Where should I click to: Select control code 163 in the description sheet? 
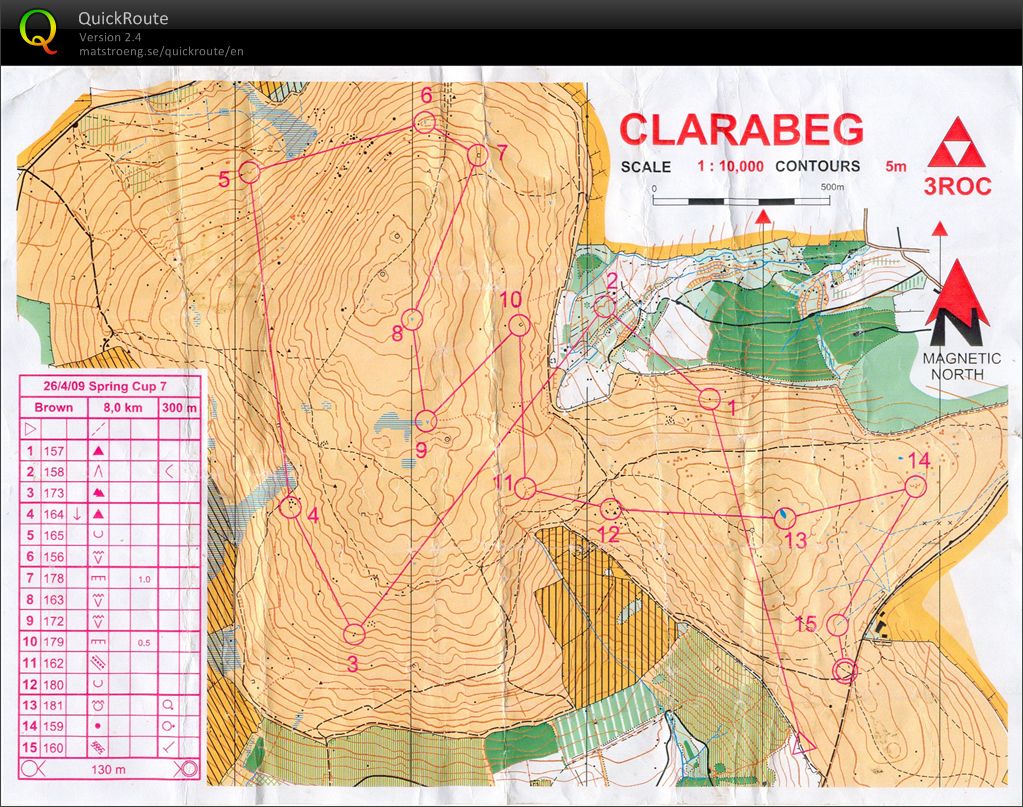click(x=53, y=600)
